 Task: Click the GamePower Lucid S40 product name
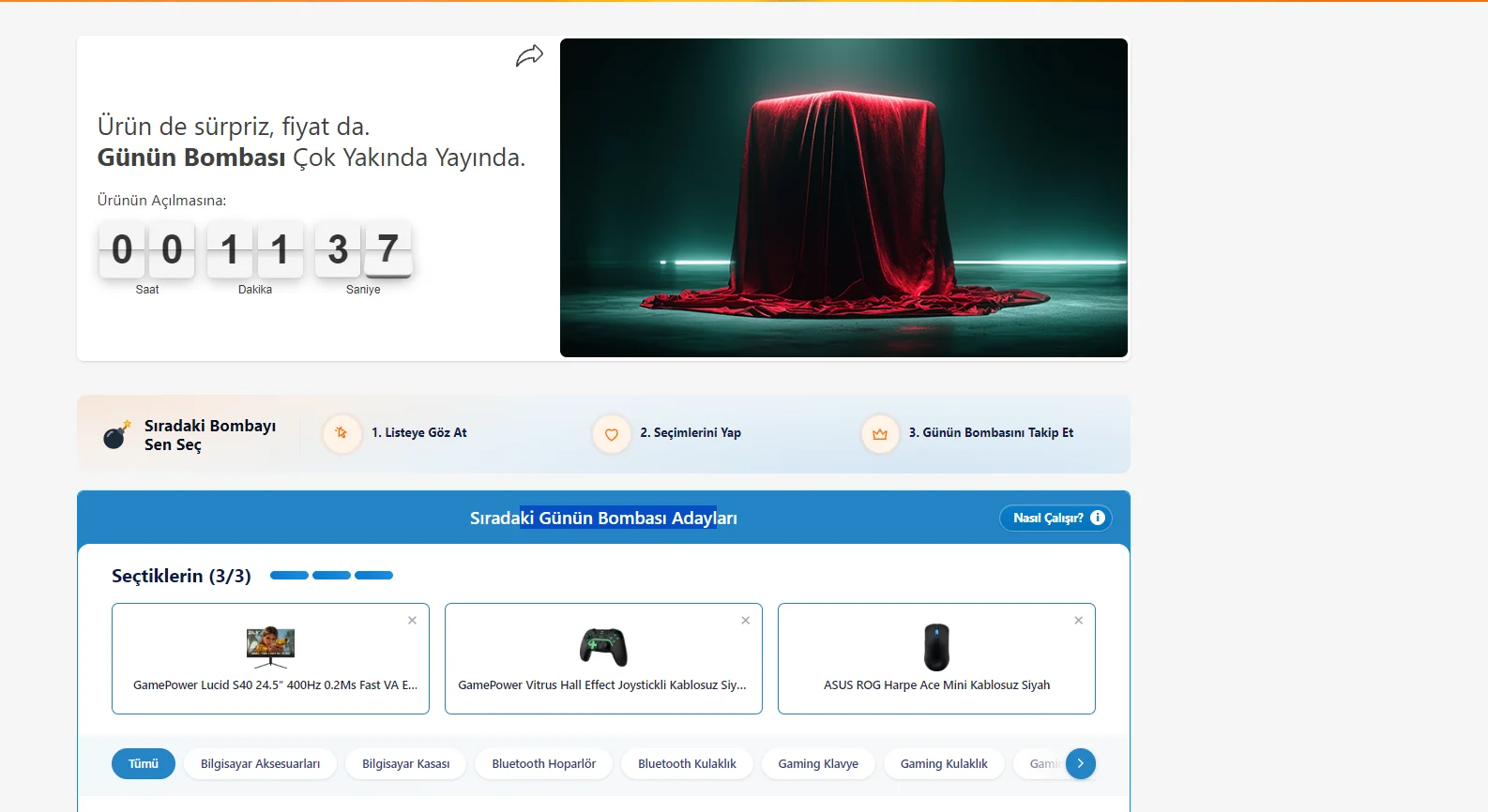275,685
